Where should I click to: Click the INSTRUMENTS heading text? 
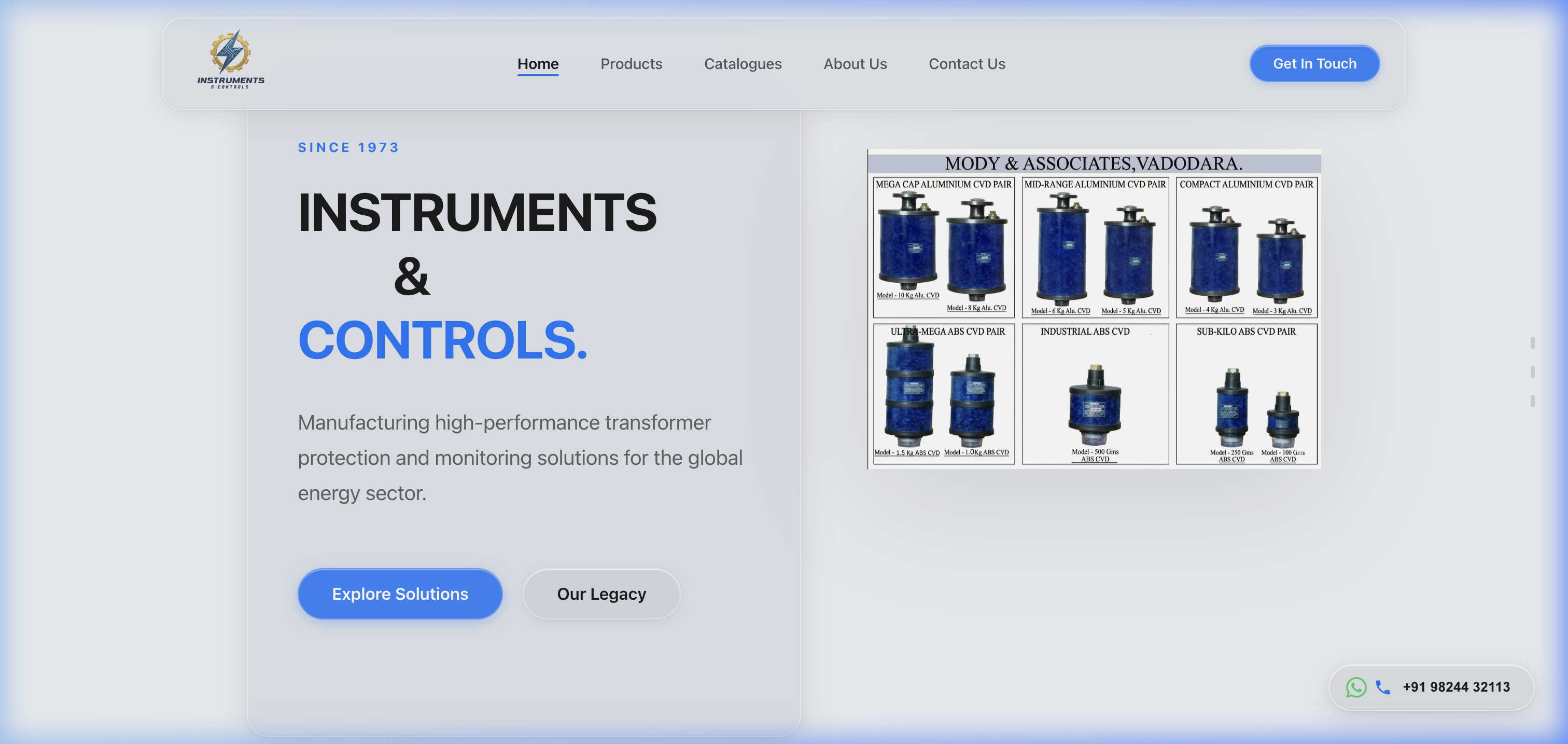coord(477,212)
